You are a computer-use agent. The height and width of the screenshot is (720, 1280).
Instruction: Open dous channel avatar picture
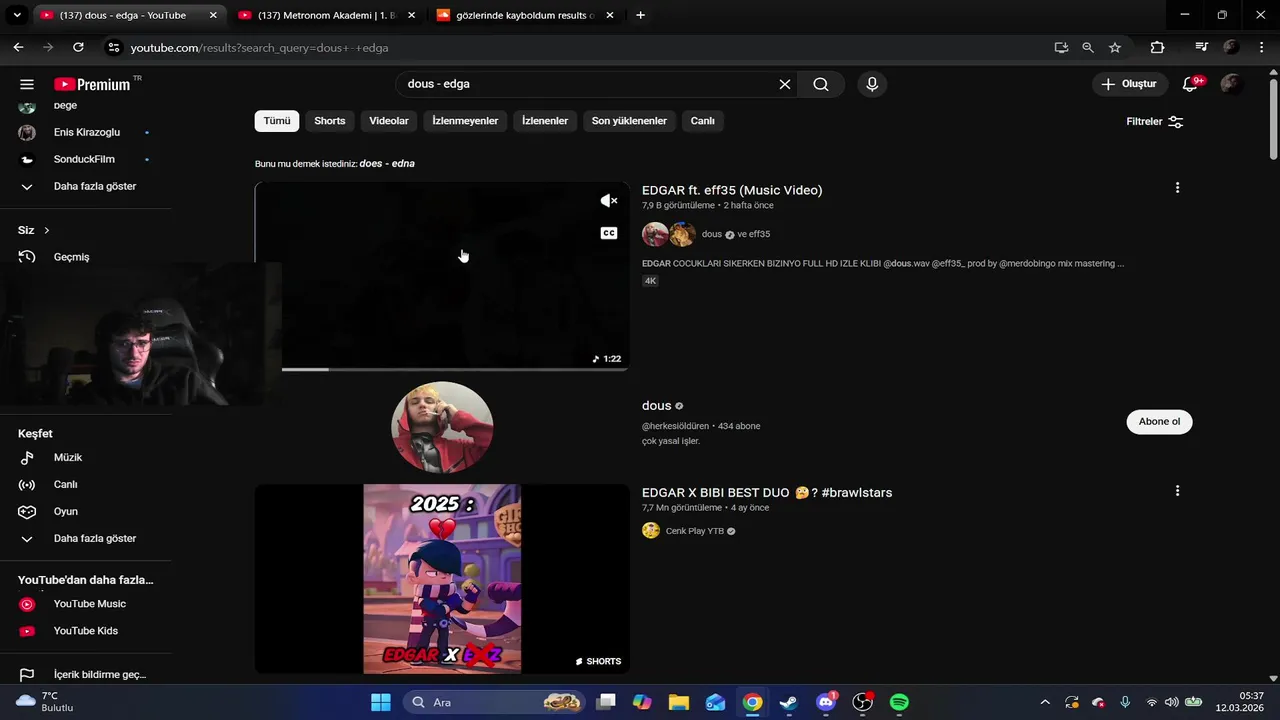click(442, 427)
